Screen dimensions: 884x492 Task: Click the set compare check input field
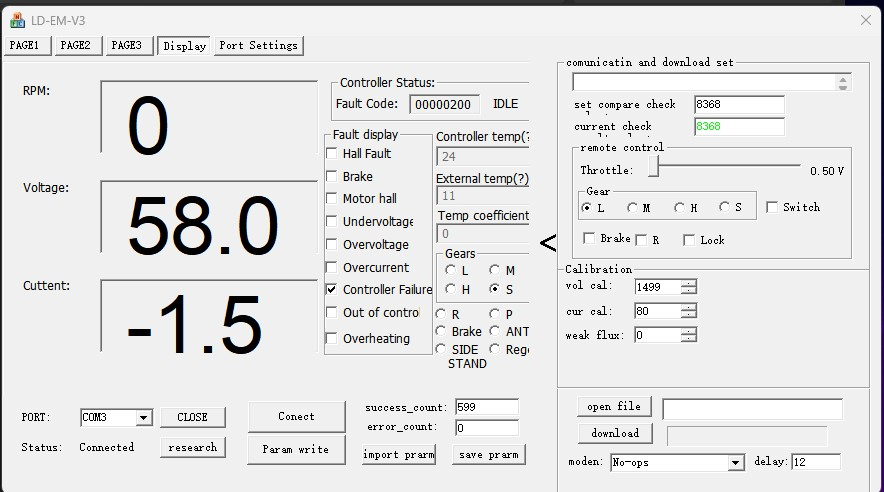[x=738, y=105]
